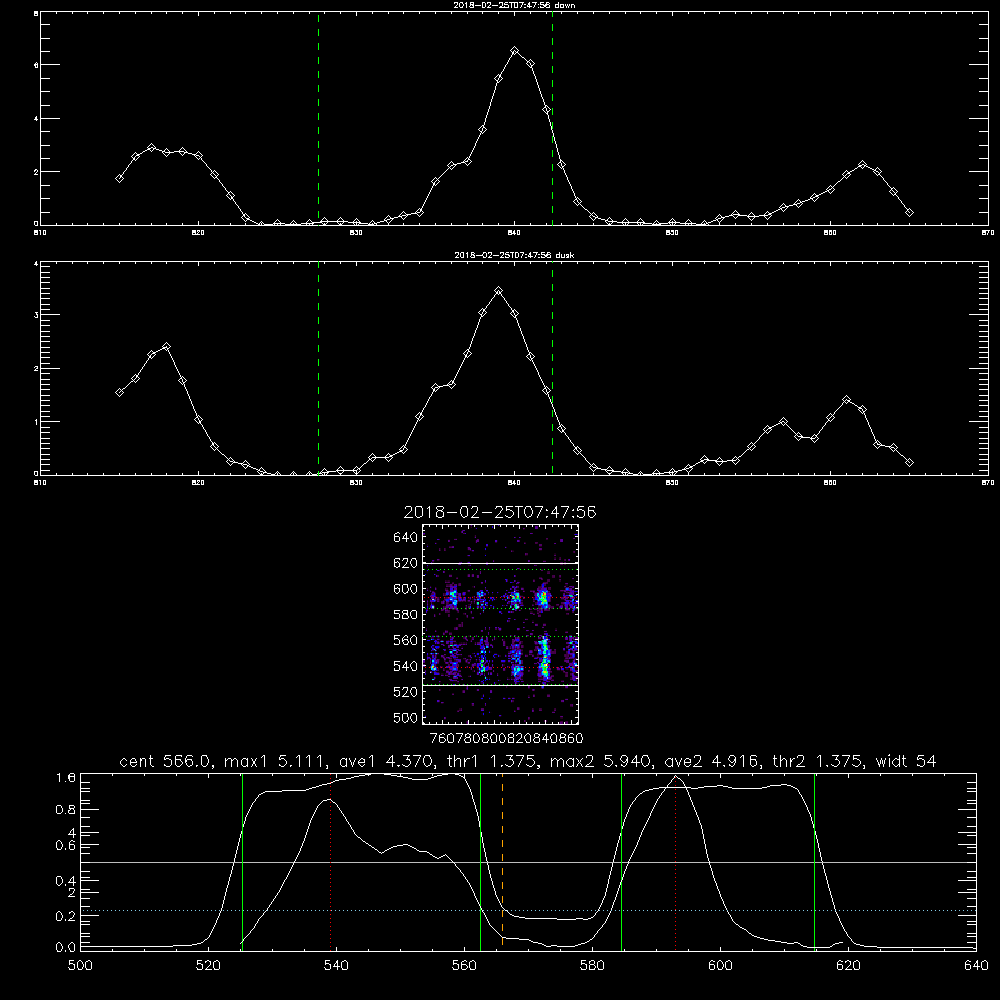The image size is (1000, 1000).
Task: Select dusk plot's right green dashed line
Action: click(552, 368)
